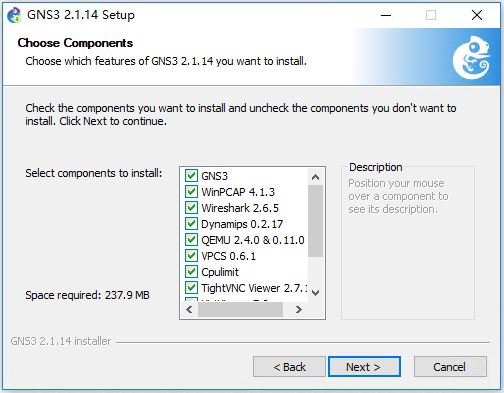Click the scroll down arrow in components list
The height and width of the screenshot is (393, 504).
(x=315, y=293)
